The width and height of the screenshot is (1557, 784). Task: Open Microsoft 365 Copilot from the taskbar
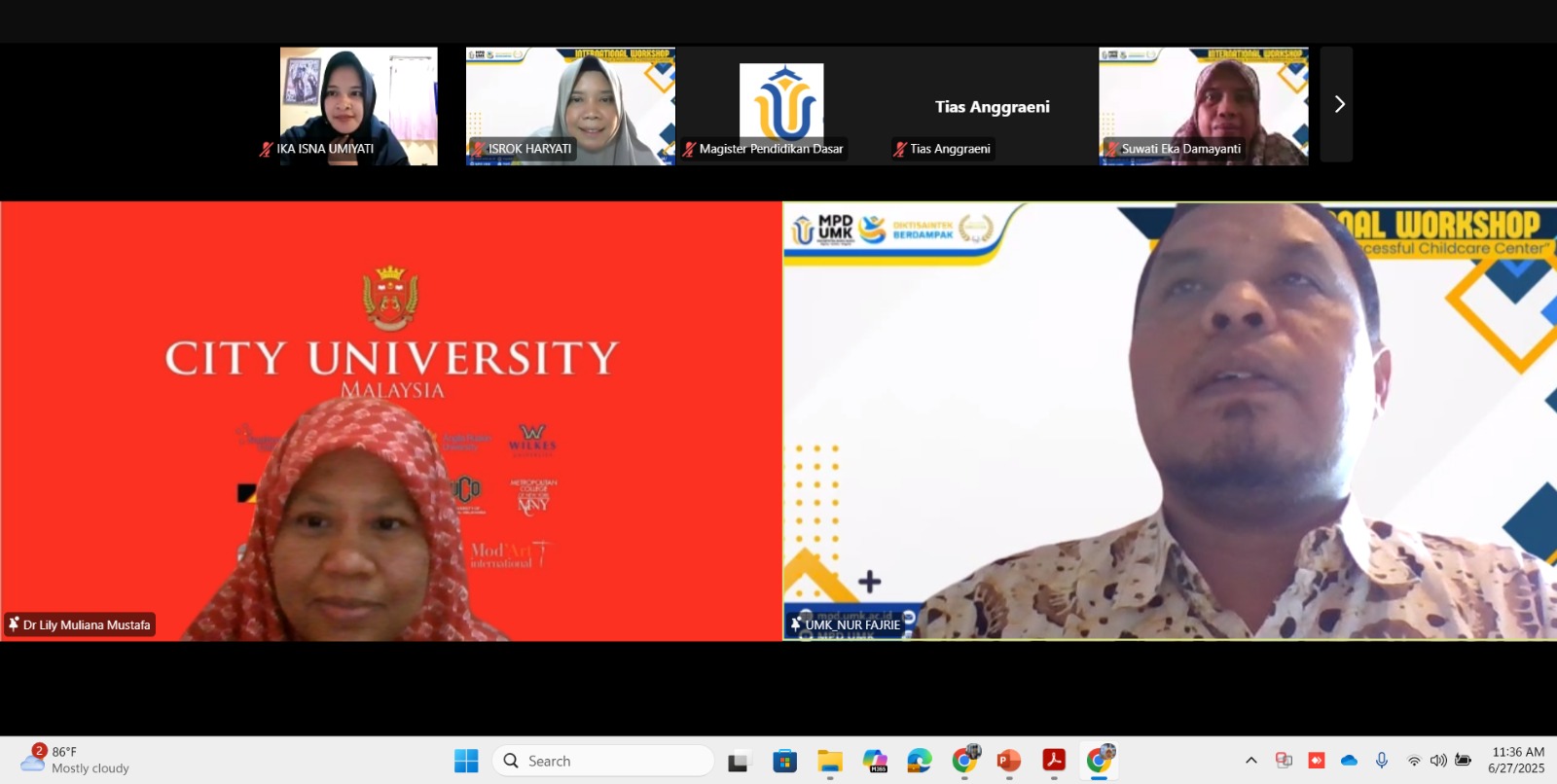coord(875,761)
